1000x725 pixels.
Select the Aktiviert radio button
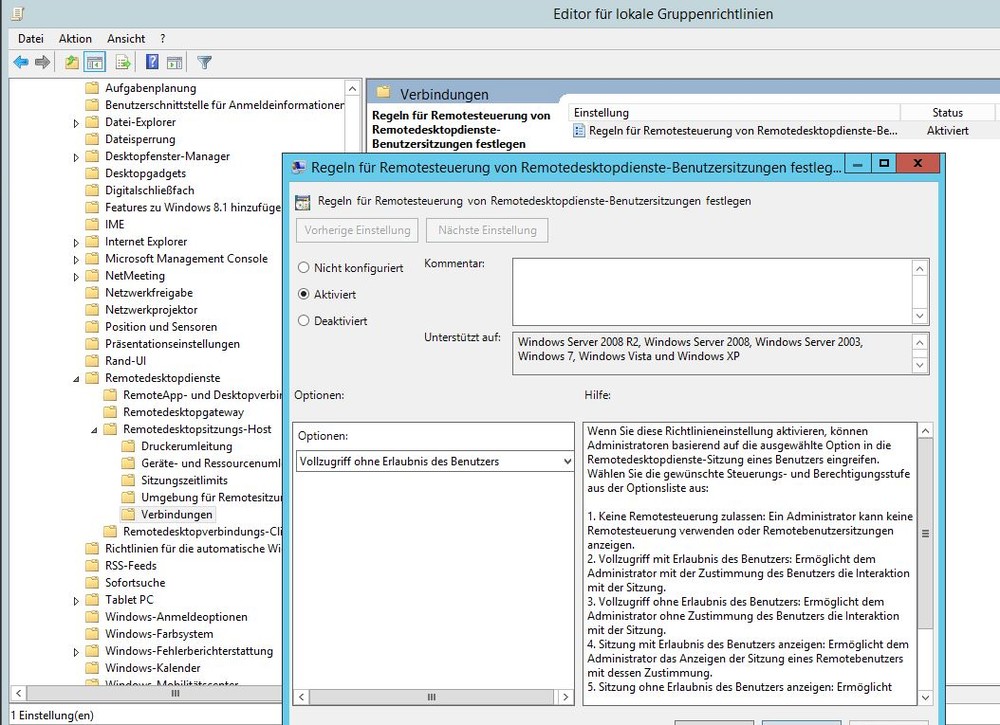click(x=304, y=295)
